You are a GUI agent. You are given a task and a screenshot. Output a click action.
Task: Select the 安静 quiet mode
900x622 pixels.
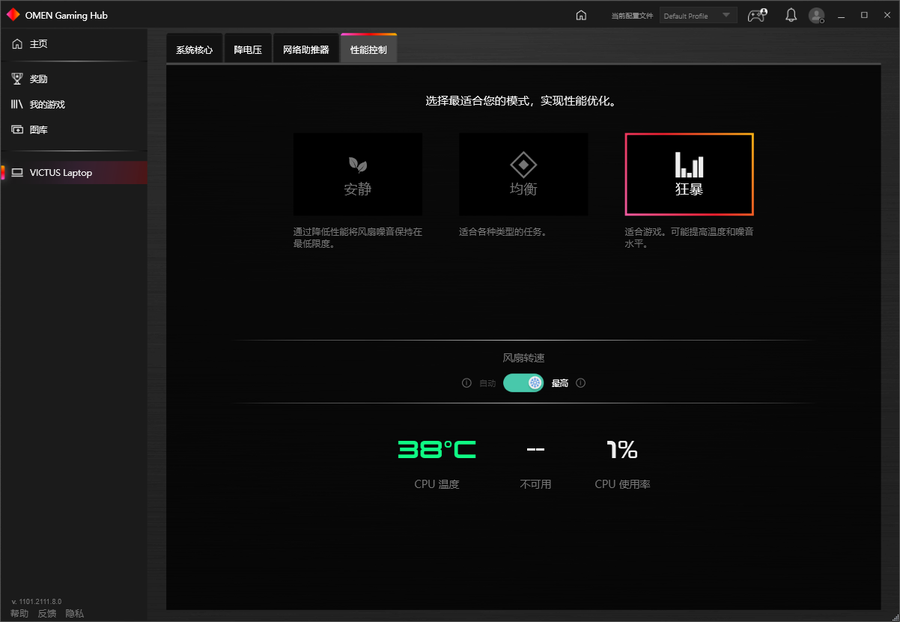pos(357,175)
